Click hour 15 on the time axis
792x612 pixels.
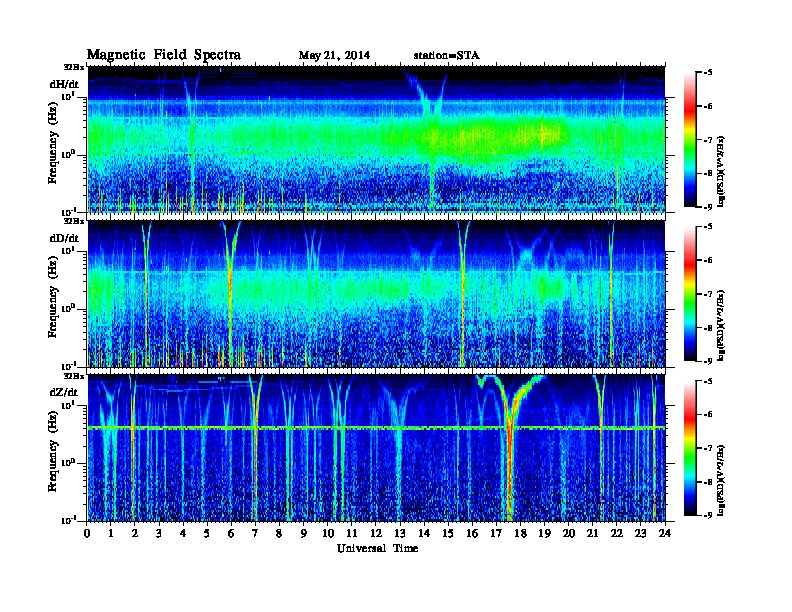coord(449,533)
